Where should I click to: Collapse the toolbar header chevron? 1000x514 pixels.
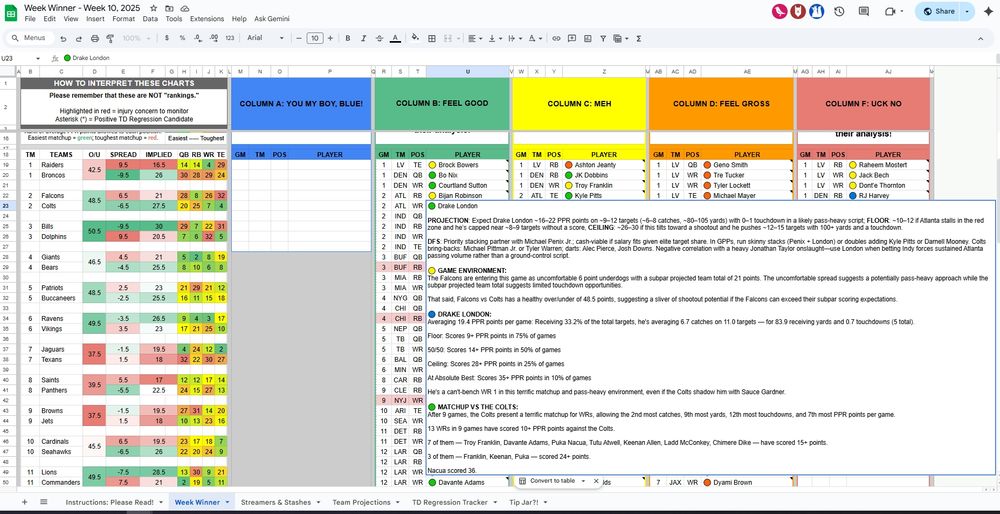pos(981,38)
